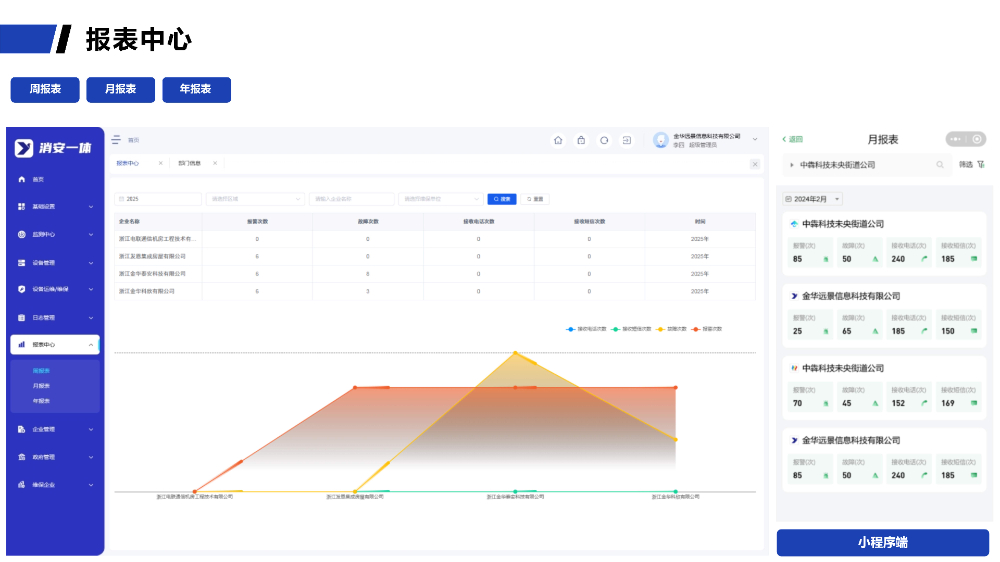
Task: Click the home icon in top toolbar
Action: tap(558, 140)
